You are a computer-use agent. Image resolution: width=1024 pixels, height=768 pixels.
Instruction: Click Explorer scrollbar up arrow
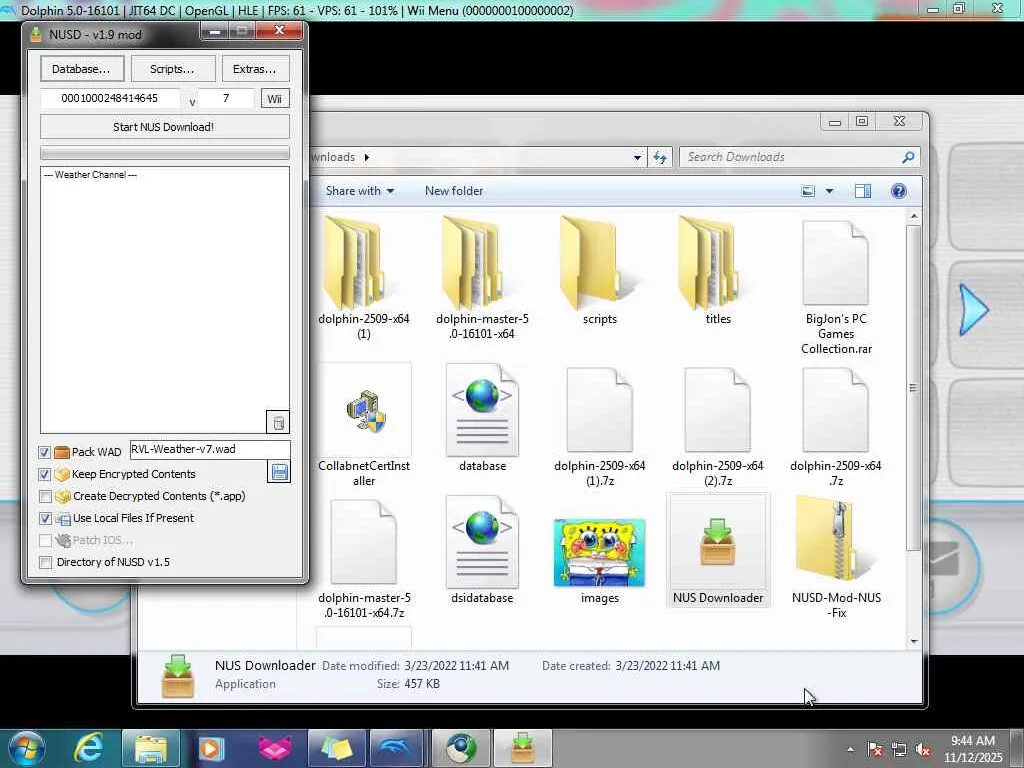(914, 216)
